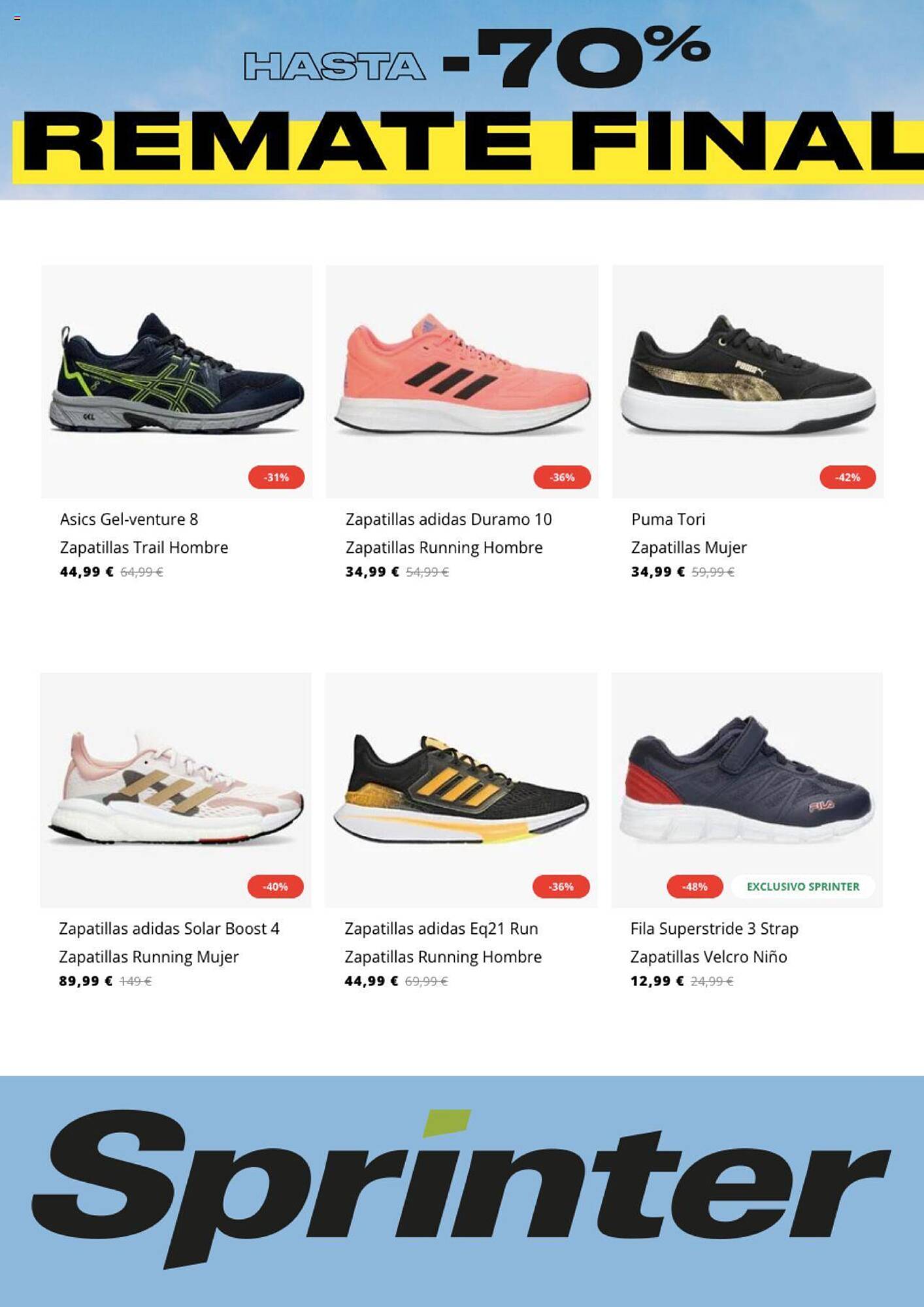Open the Zapatillas adidas Duramo 10 title link
Image resolution: width=924 pixels, height=1307 pixels.
[449, 520]
